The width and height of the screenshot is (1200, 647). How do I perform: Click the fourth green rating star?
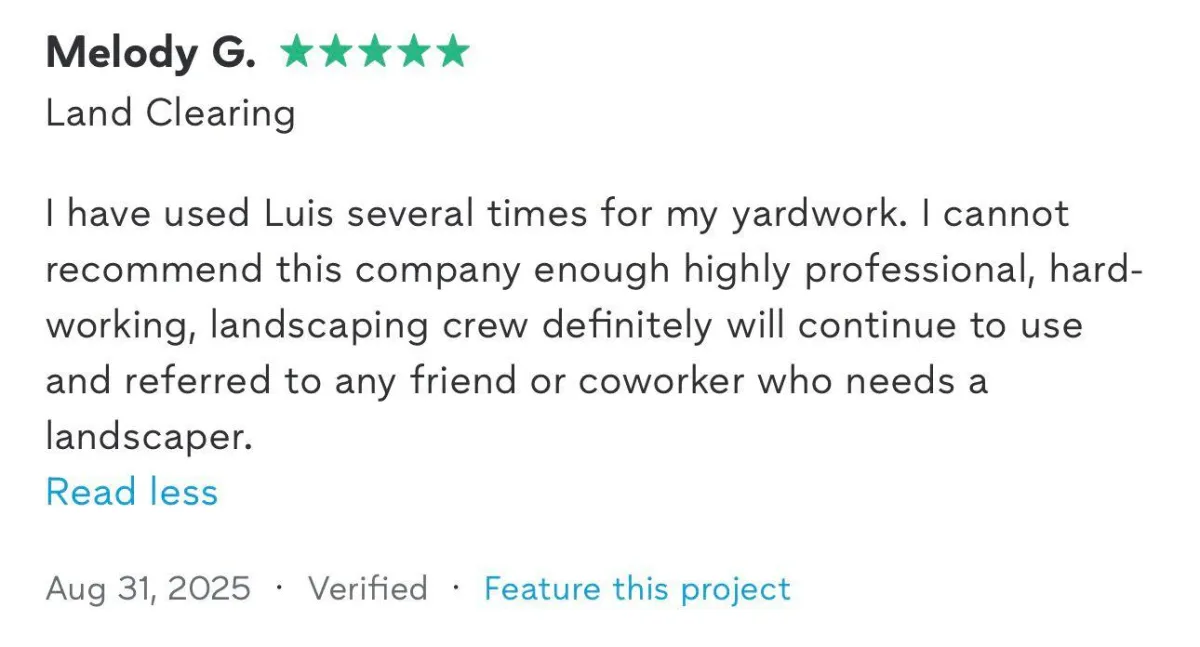click(414, 51)
